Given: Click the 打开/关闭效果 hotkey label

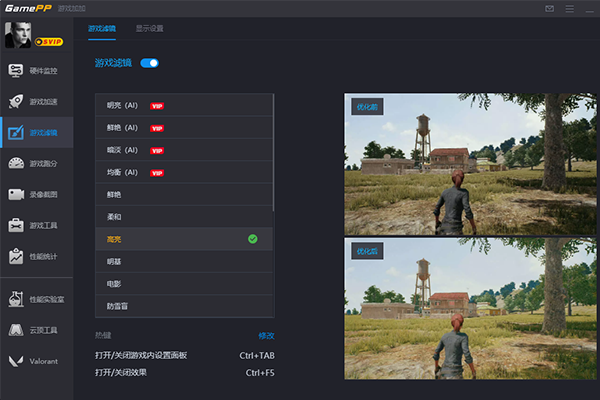Looking at the screenshot, I should (x=121, y=372).
